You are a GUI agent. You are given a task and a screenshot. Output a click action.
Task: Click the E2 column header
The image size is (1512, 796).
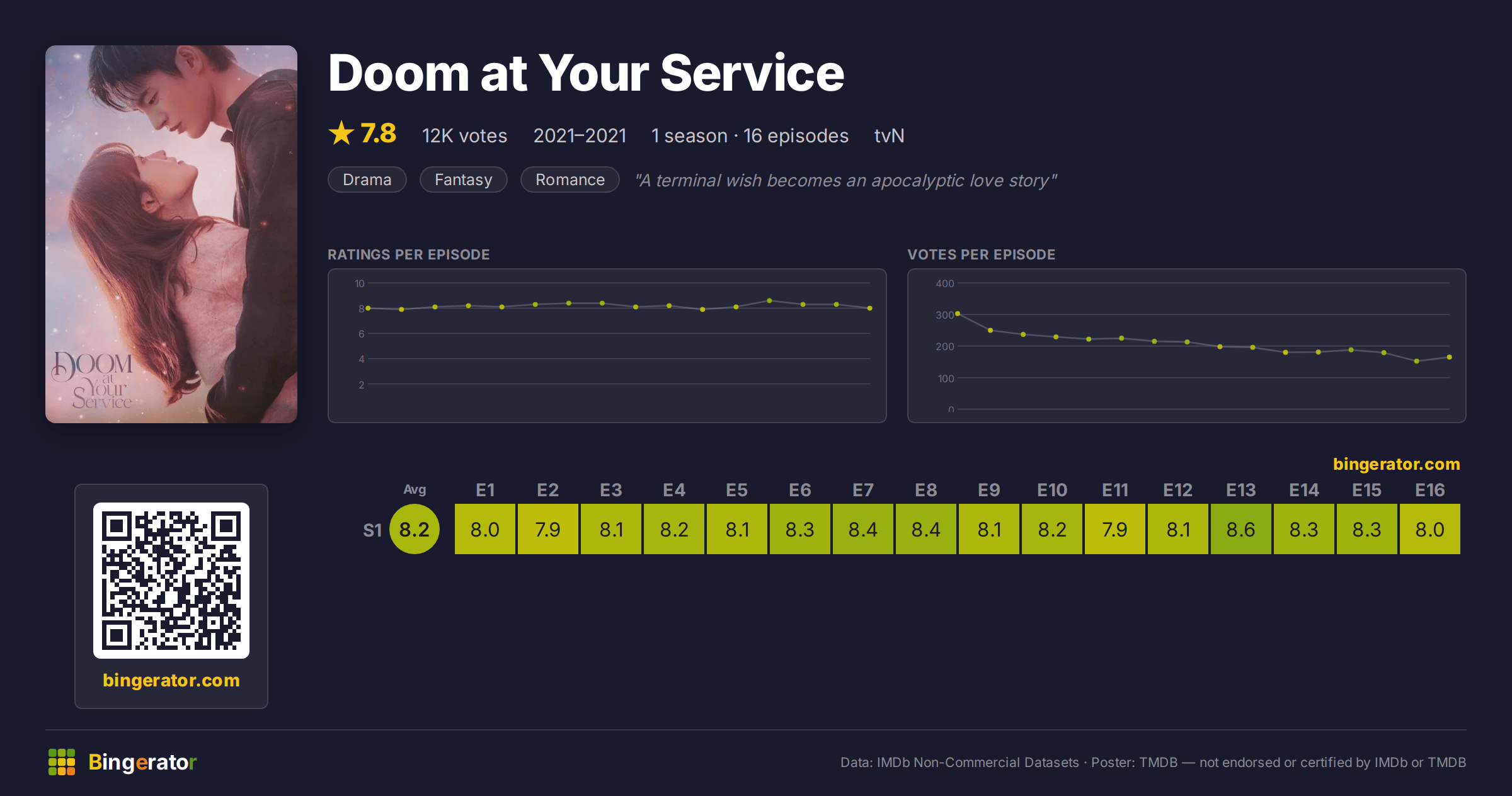548,490
